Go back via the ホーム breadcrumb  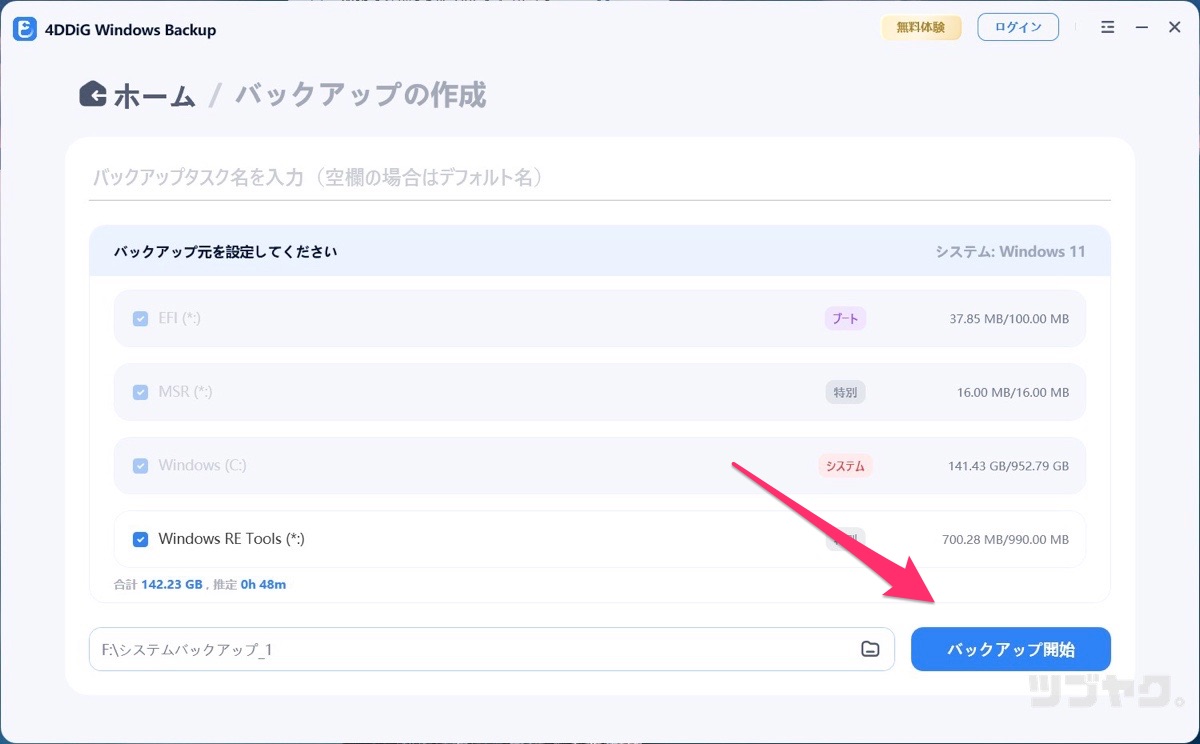155,94
